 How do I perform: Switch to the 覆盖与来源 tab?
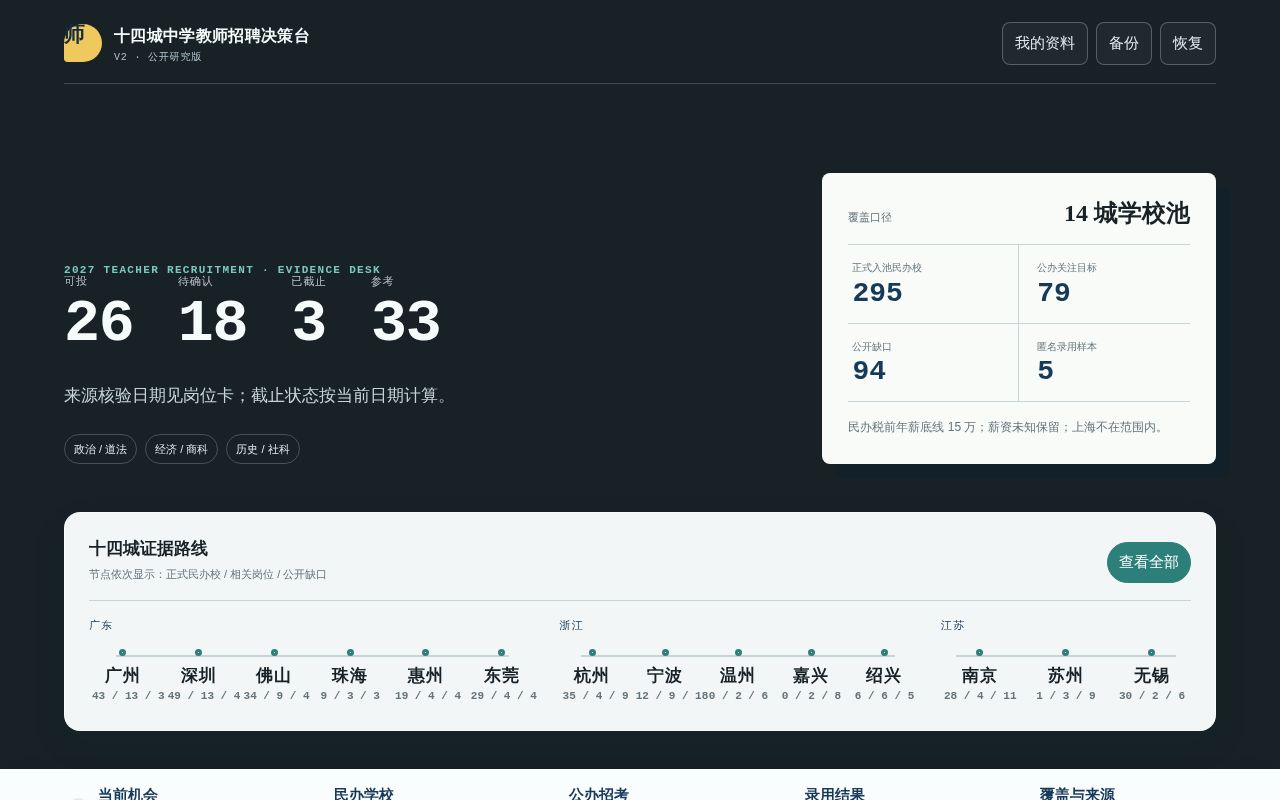(x=1077, y=794)
